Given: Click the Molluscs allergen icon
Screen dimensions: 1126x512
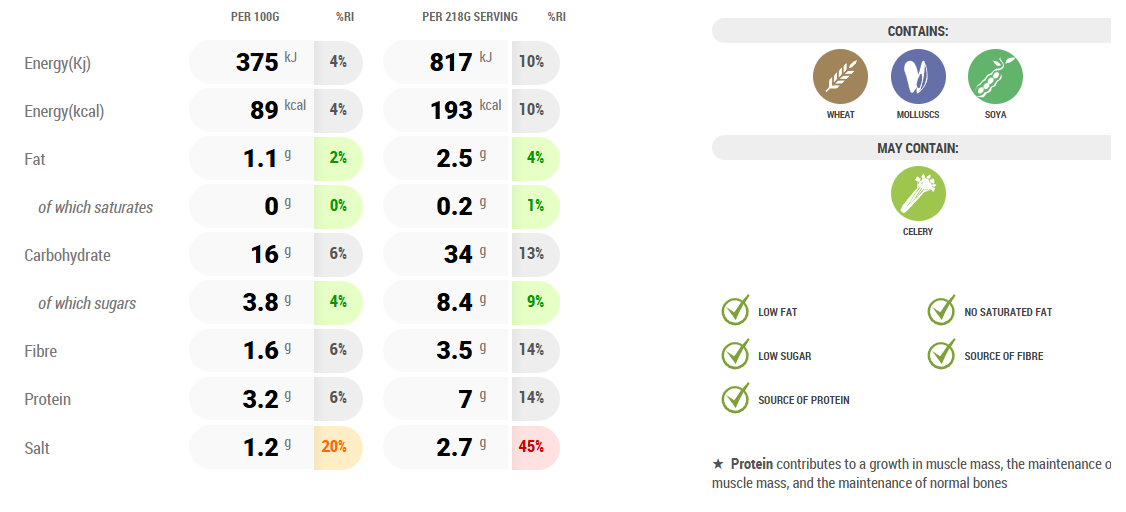Looking at the screenshot, I should pos(918,77).
